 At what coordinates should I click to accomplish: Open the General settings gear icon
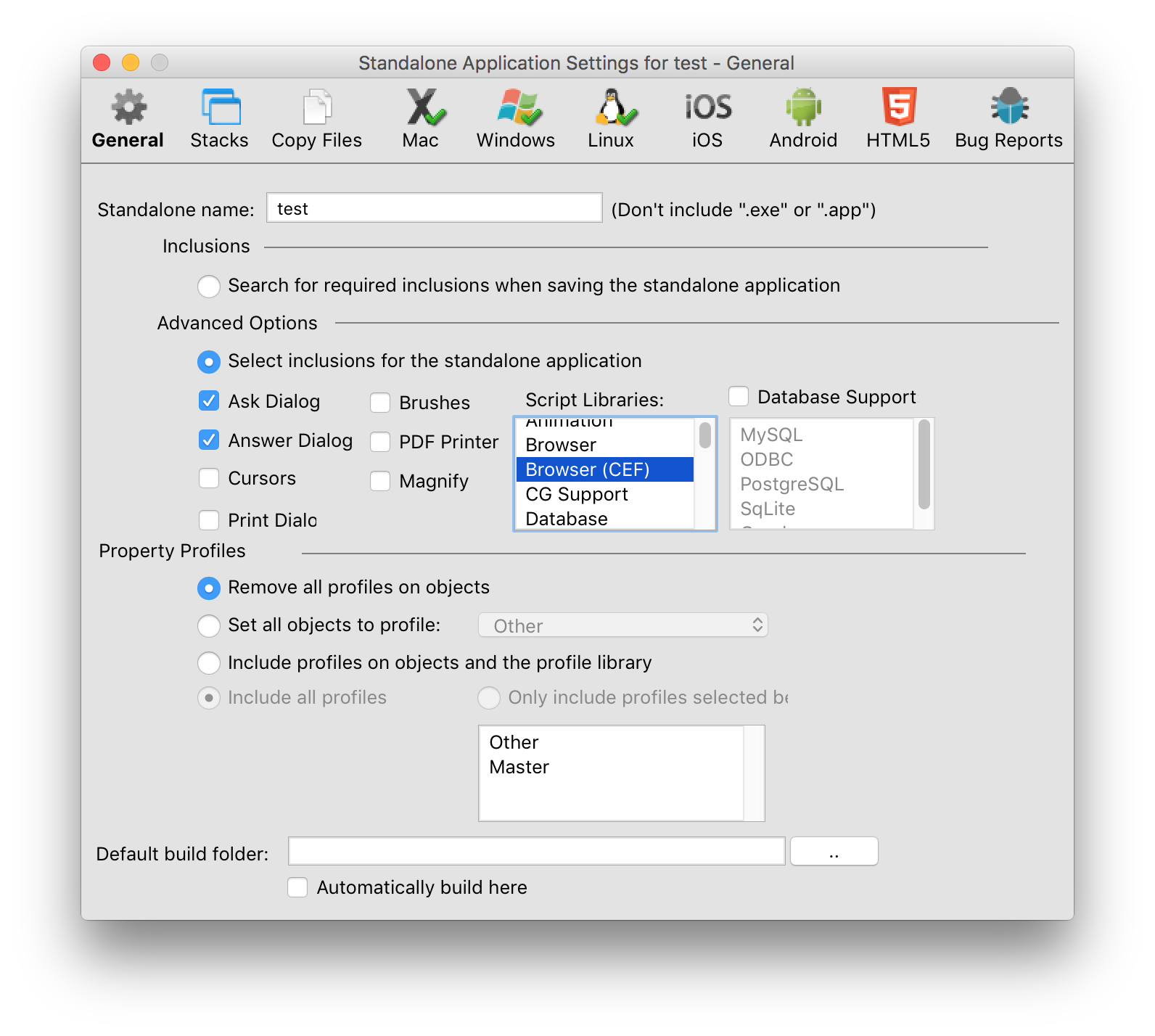click(x=128, y=107)
